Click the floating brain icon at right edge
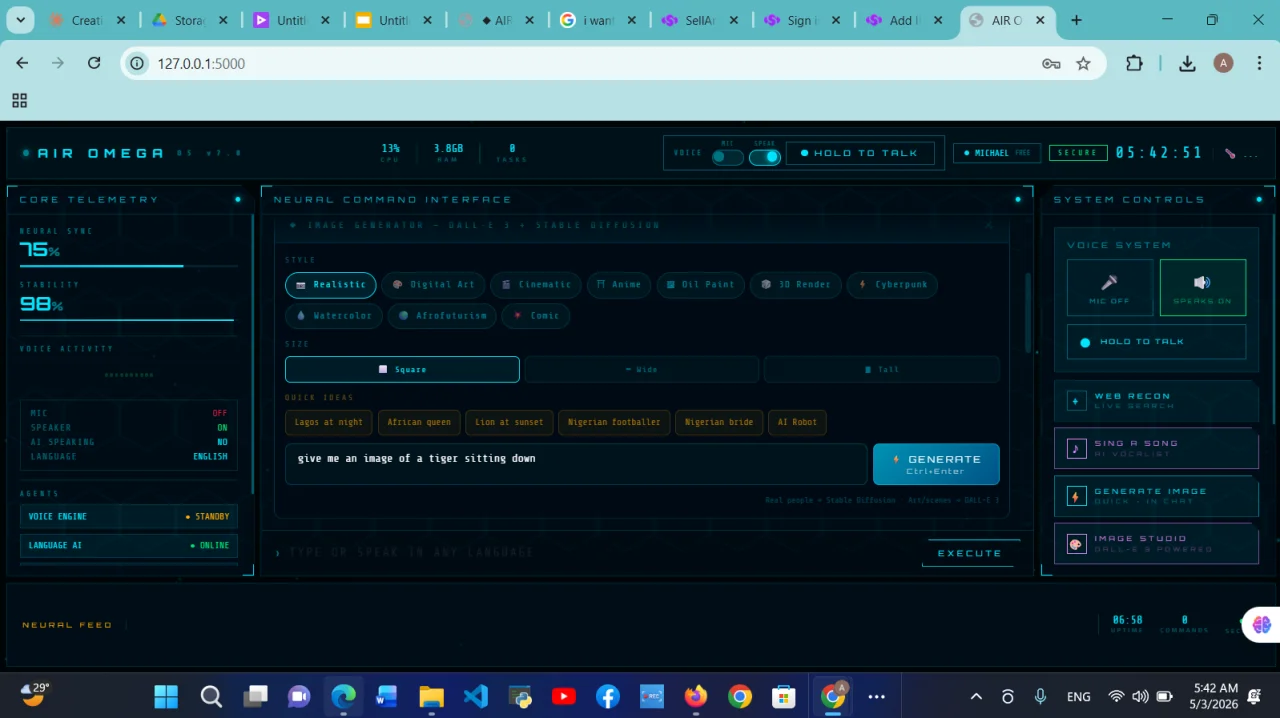This screenshot has height=718, width=1280. coord(1261,625)
